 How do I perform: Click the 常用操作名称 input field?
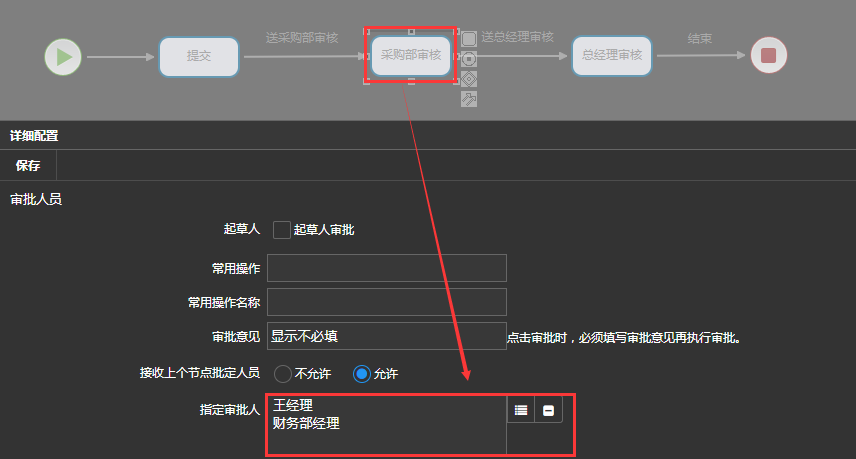point(386,302)
